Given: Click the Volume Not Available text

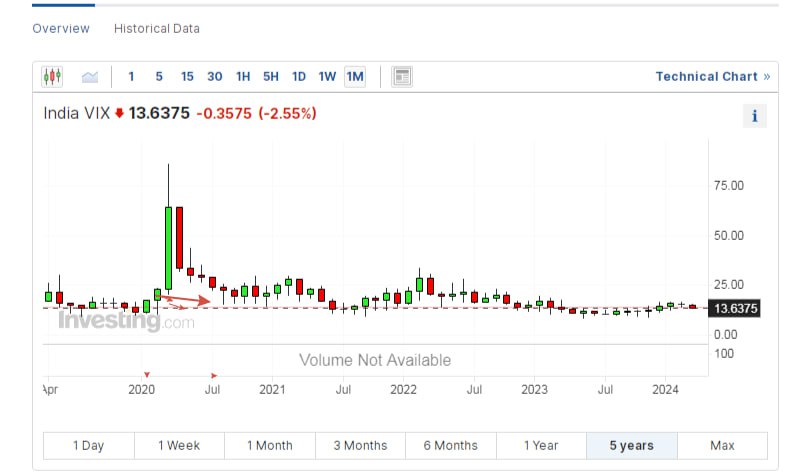Looking at the screenshot, I should click(375, 360).
